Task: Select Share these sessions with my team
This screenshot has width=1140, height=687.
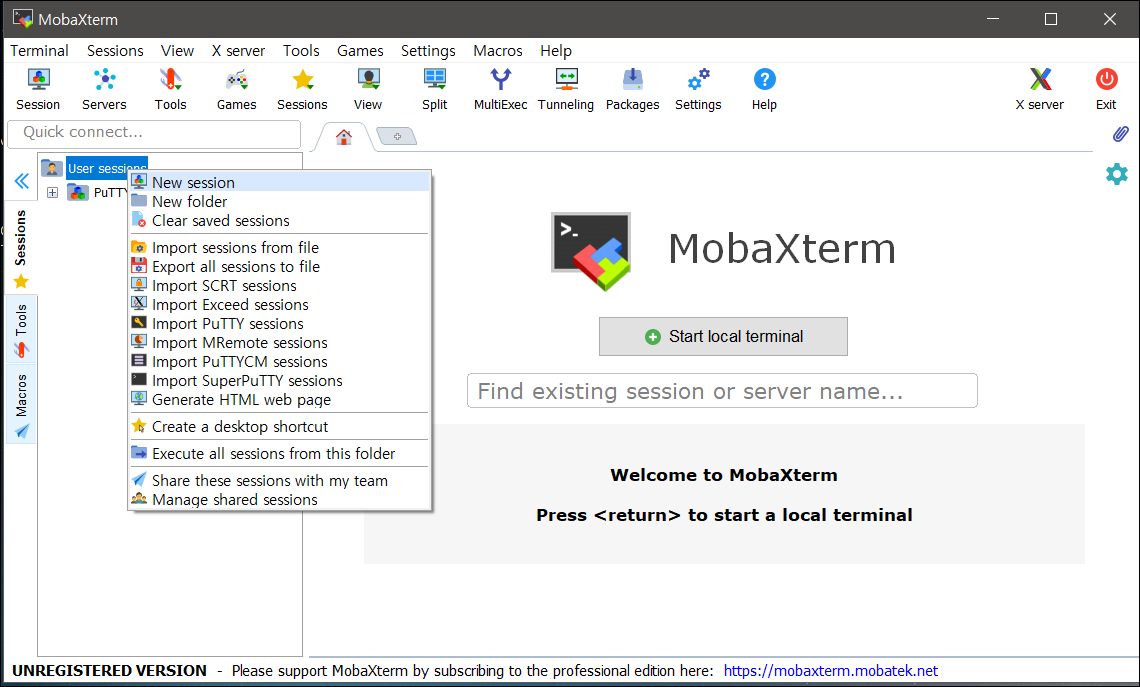Action: [280, 481]
